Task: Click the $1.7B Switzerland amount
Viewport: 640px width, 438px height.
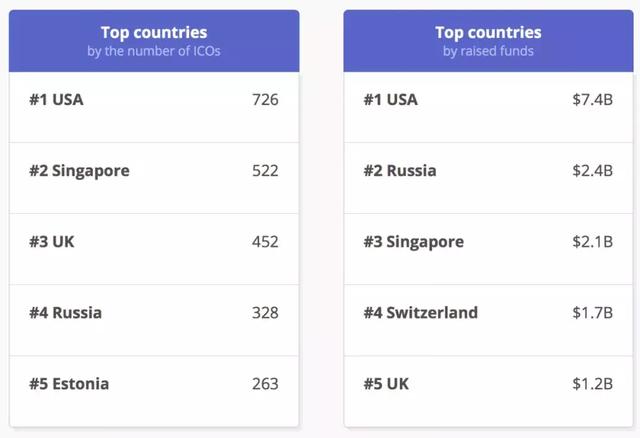Action: (592, 313)
